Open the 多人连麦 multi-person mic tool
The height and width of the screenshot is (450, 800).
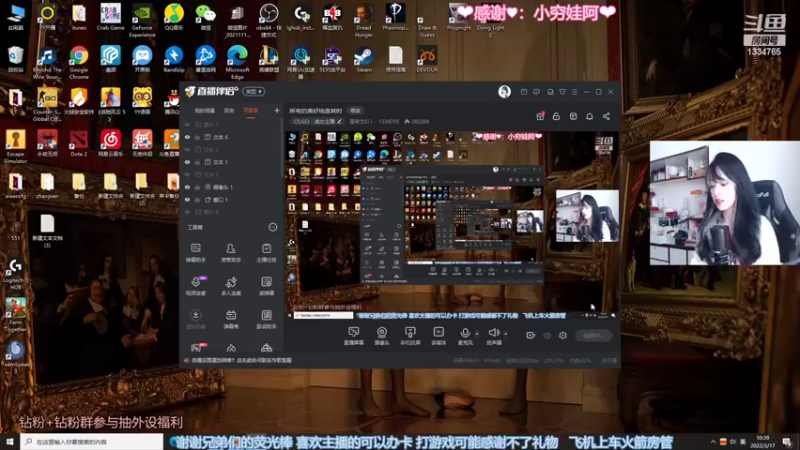click(231, 286)
